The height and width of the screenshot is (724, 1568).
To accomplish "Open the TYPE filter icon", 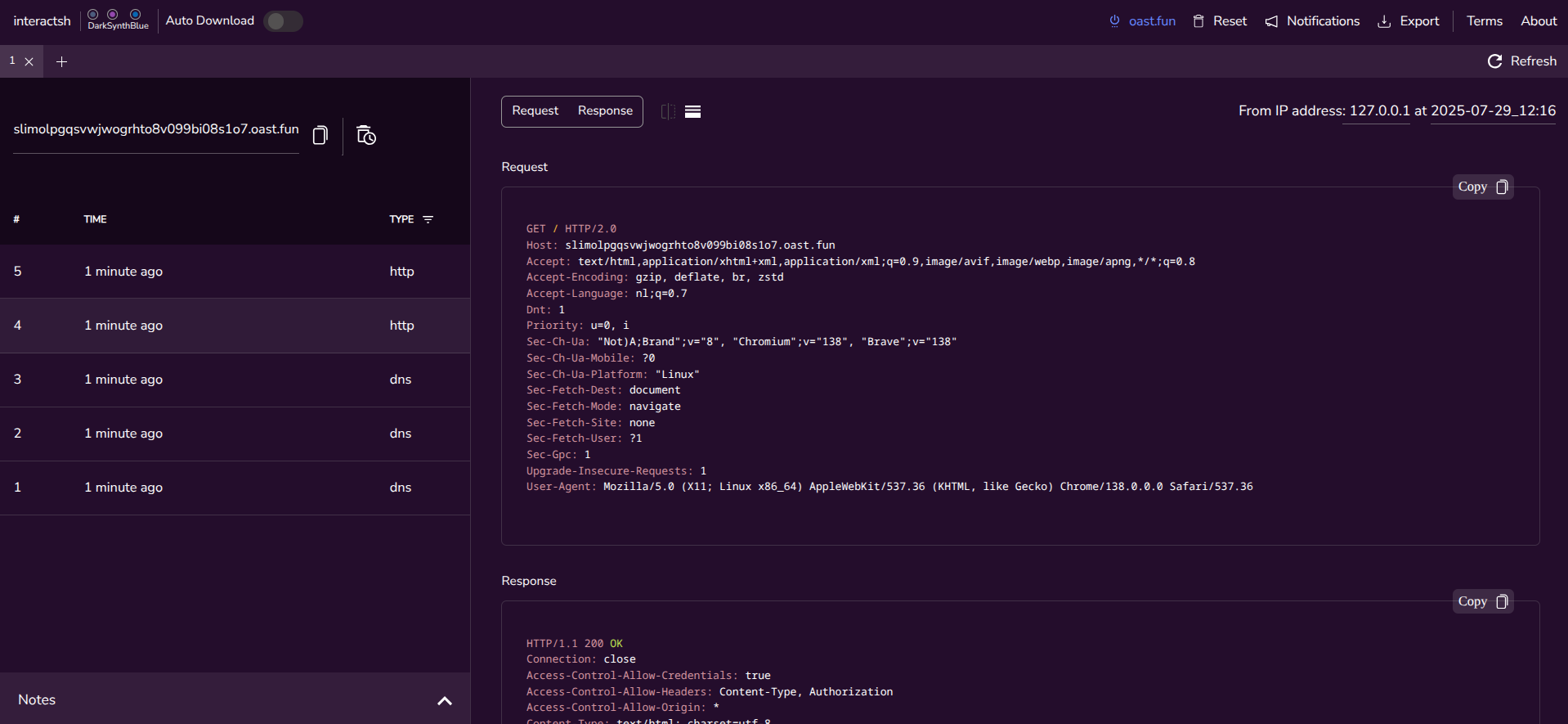I will tap(428, 219).
